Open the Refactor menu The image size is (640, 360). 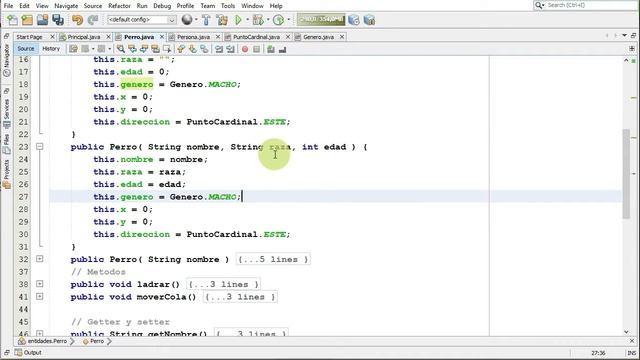(x=119, y=6)
